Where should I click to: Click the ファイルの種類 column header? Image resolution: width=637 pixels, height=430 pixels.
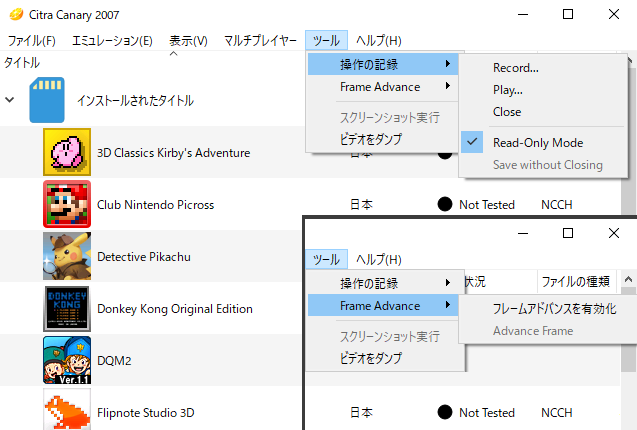click(x=576, y=281)
